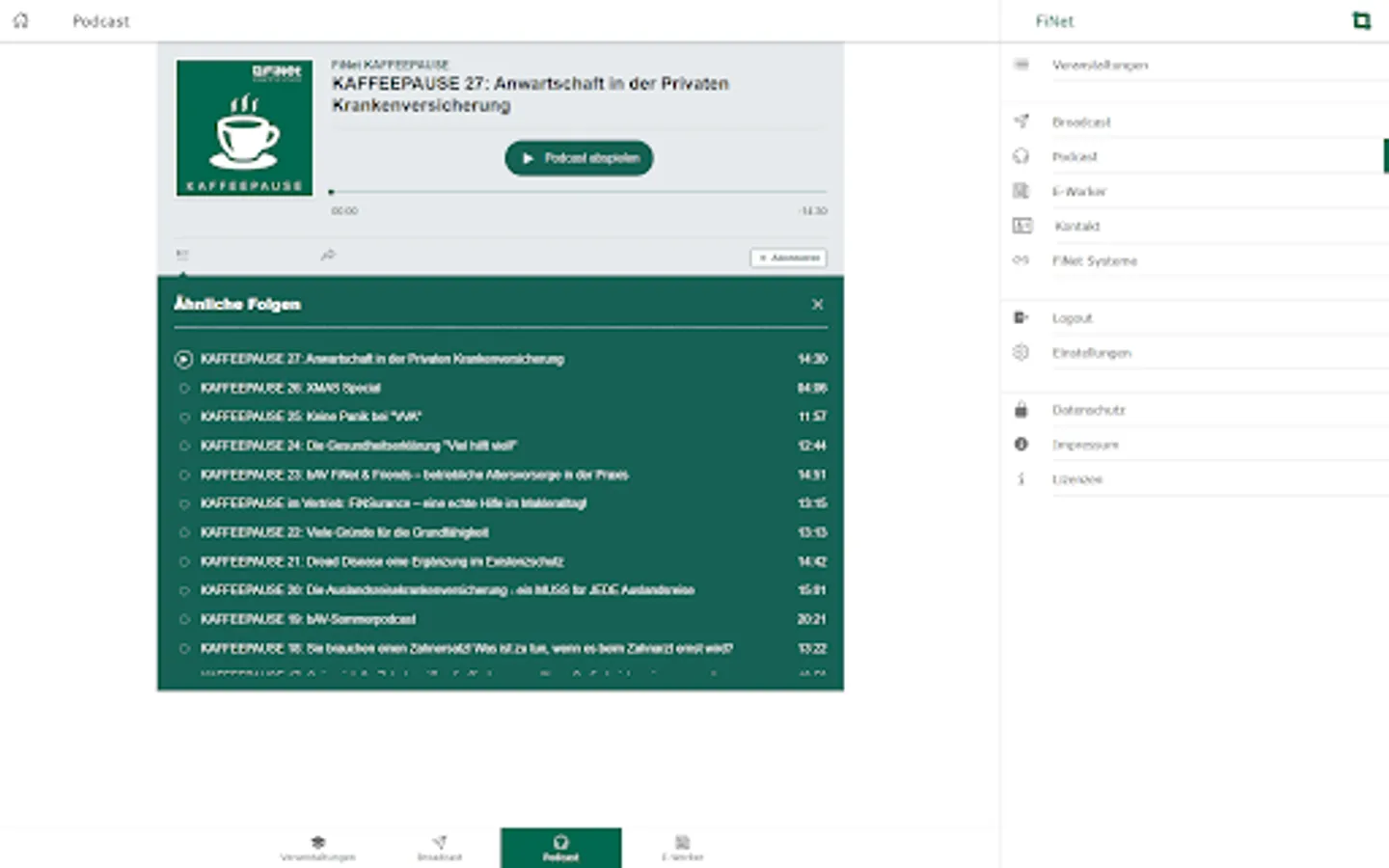Select the circle icon beside KAFFEEPAUSE 22

pyautogui.click(x=183, y=532)
